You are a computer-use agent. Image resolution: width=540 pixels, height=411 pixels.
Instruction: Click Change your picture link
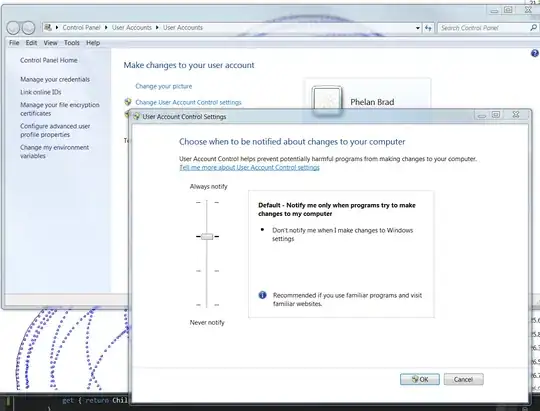coord(164,86)
